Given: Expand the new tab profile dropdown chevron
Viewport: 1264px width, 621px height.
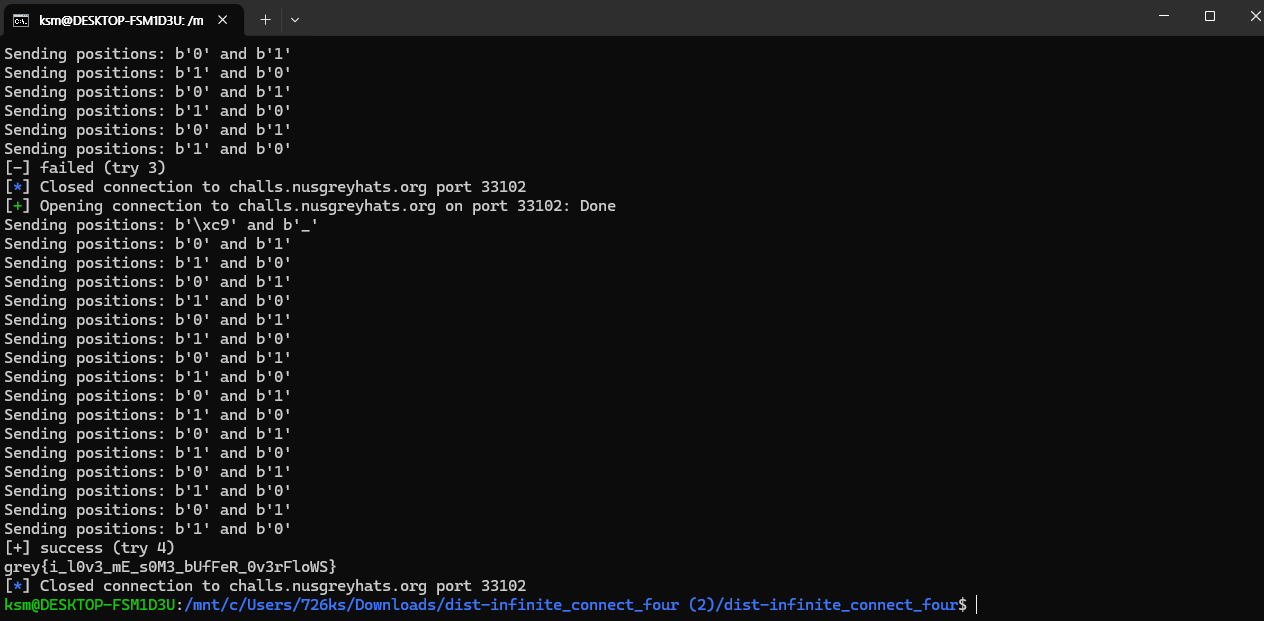Looking at the screenshot, I should (x=295, y=19).
